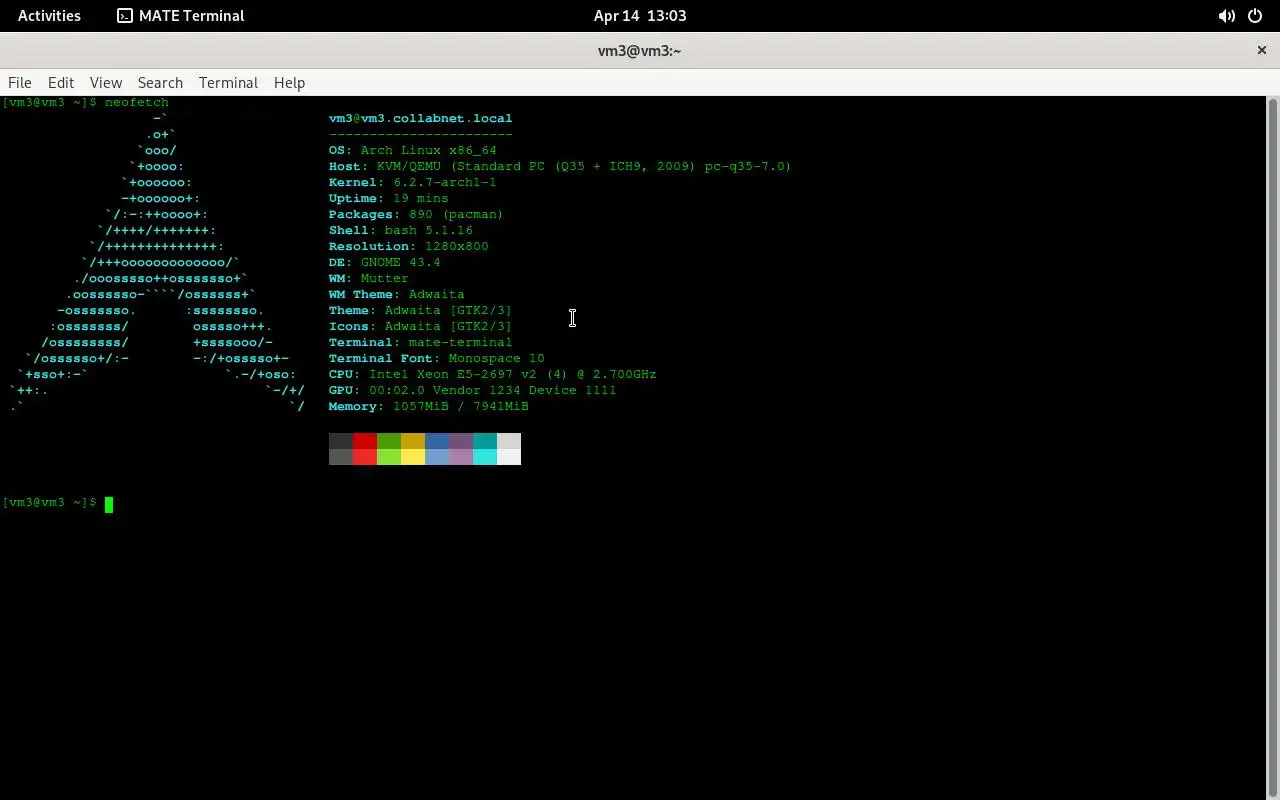The width and height of the screenshot is (1280, 800).
Task: Click the GPU line 00:02.0 Vendor 1234
Action: click(473, 390)
